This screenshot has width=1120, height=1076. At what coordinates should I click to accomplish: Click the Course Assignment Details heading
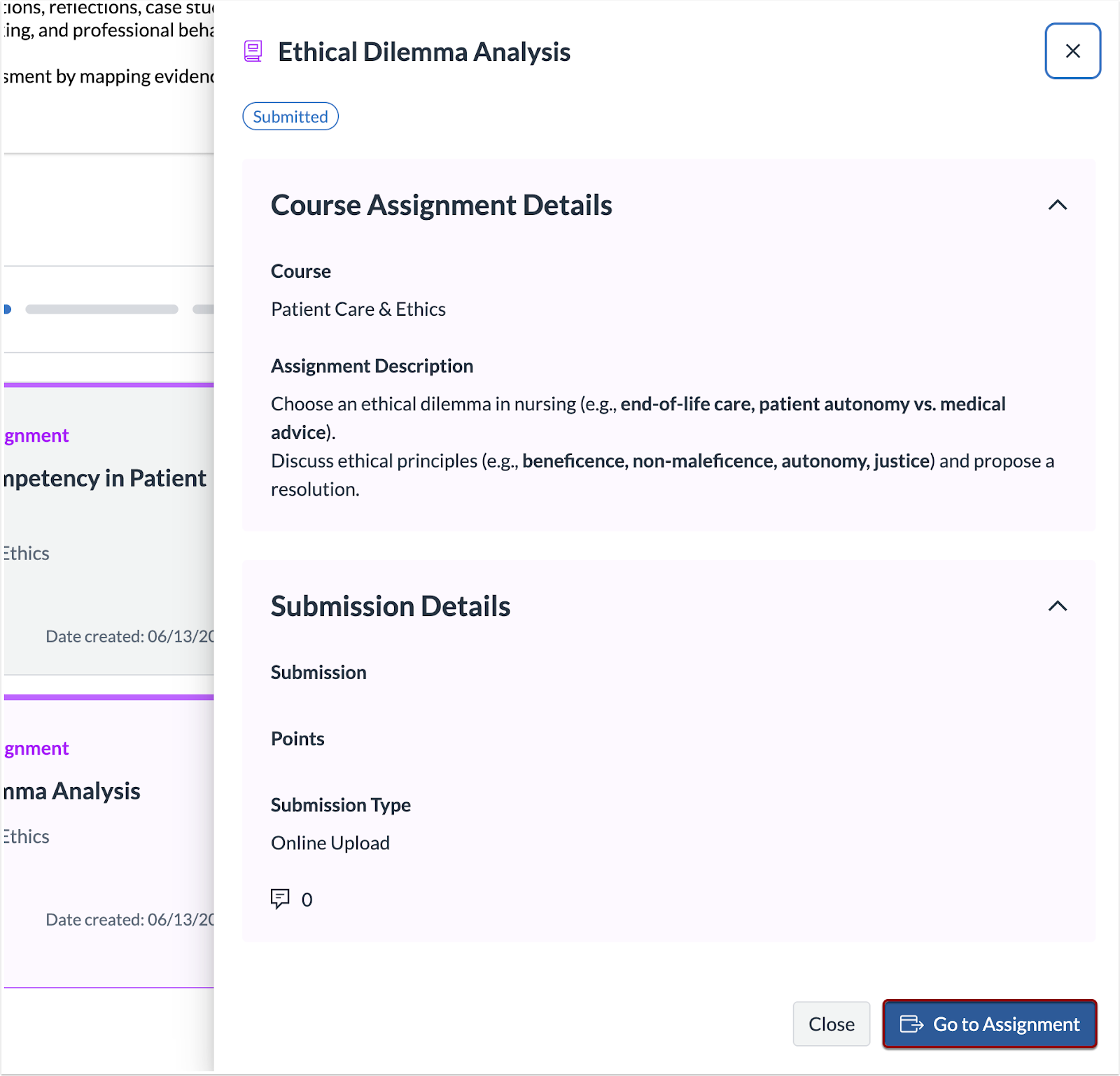(441, 206)
